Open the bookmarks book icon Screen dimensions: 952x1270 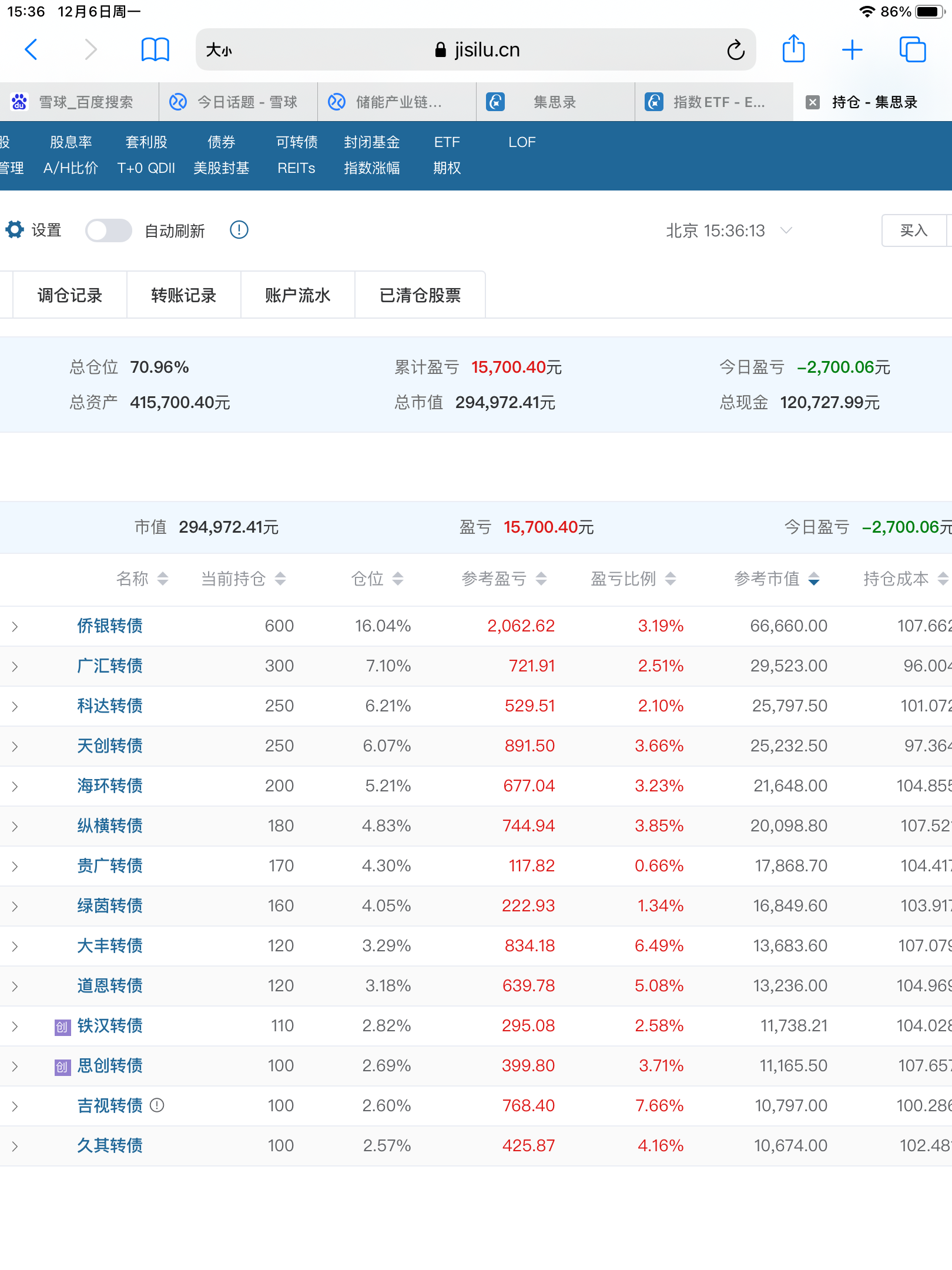pos(155,50)
